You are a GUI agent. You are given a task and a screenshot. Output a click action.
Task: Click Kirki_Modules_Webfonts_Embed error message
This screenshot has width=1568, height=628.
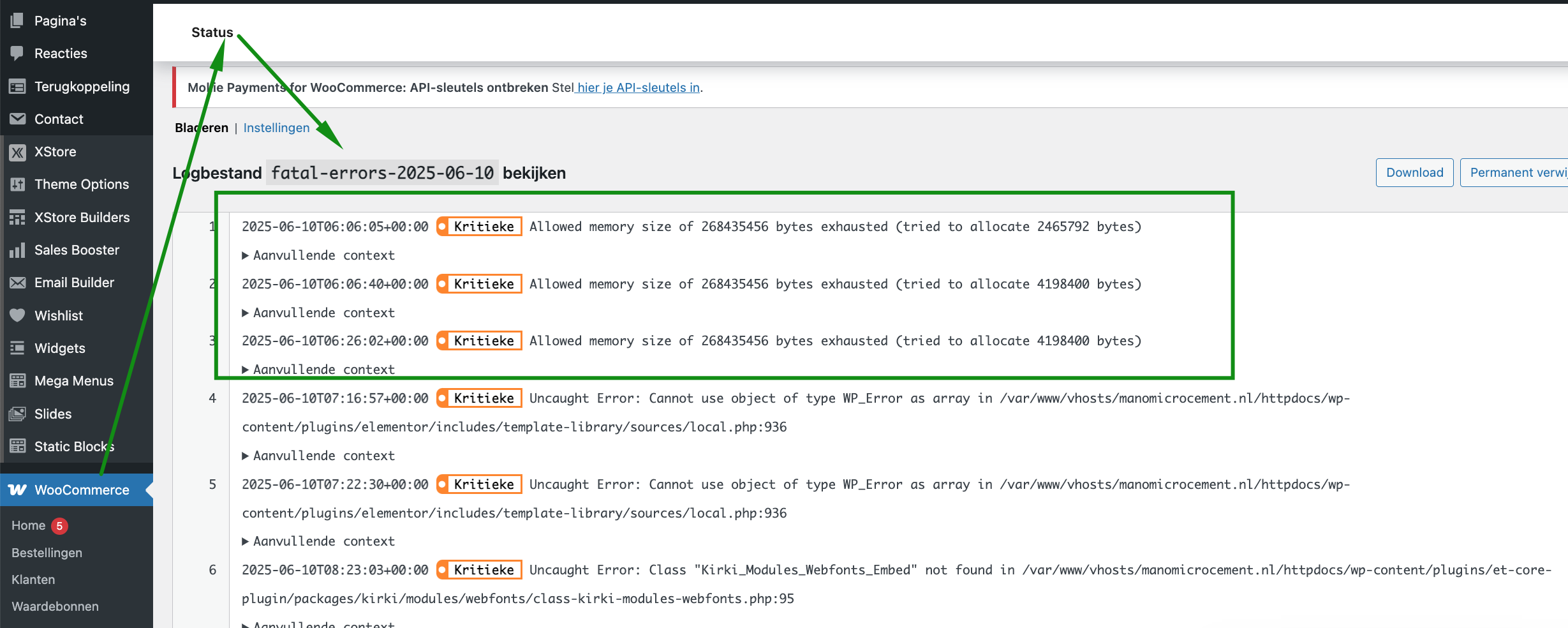coord(896,584)
